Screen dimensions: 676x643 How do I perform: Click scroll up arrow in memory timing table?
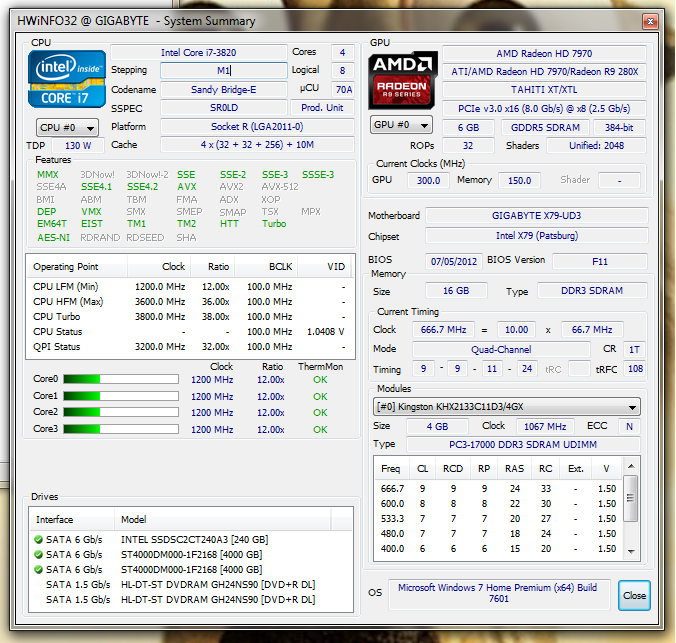pyautogui.click(x=631, y=466)
